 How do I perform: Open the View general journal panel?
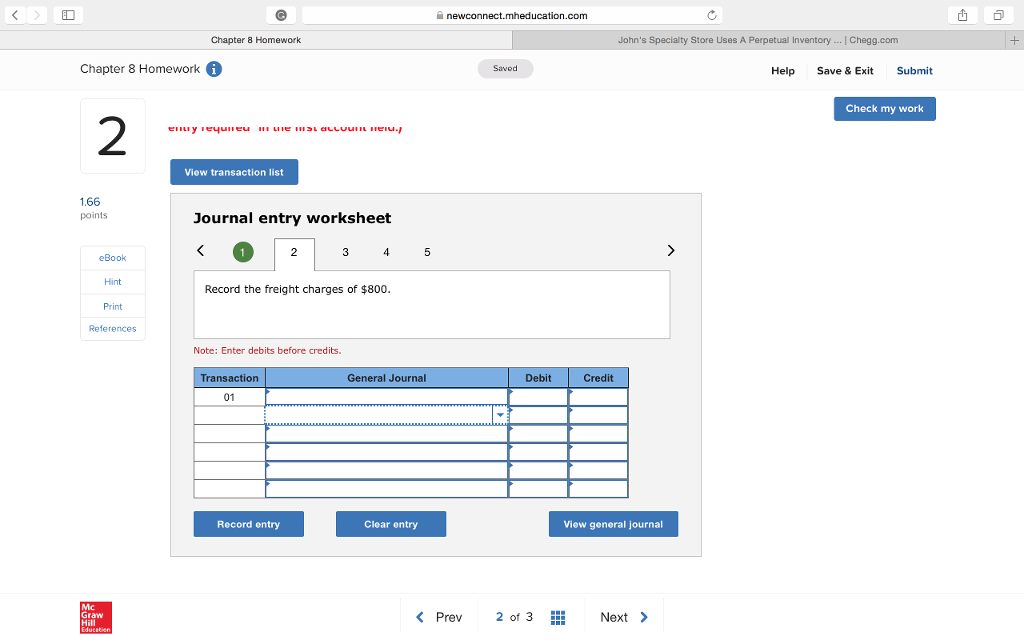613,523
